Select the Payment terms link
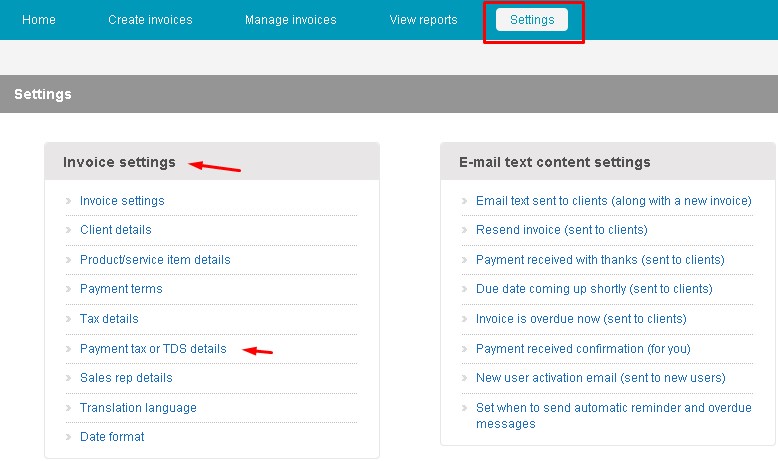 click(x=121, y=289)
